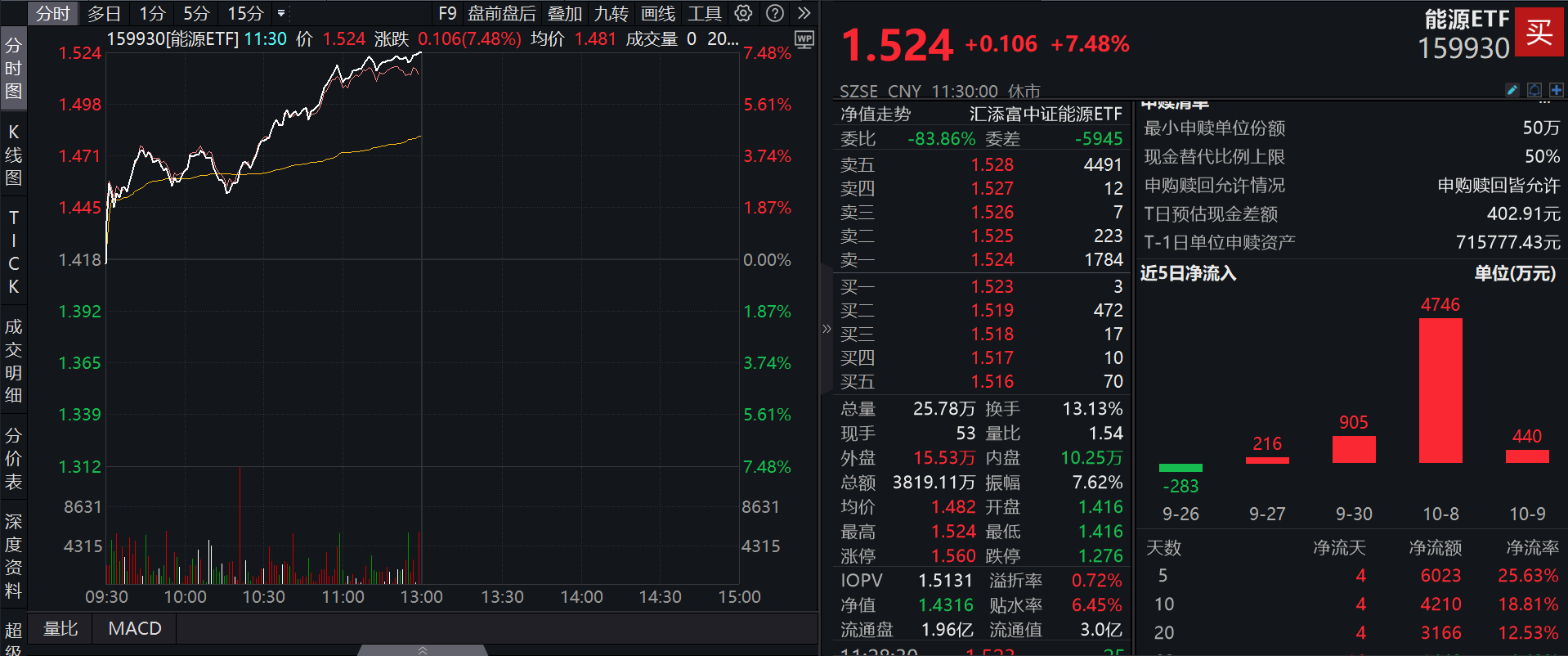The image size is (1568, 656).
Task: Select the 分时 period tab
Action: point(53,13)
